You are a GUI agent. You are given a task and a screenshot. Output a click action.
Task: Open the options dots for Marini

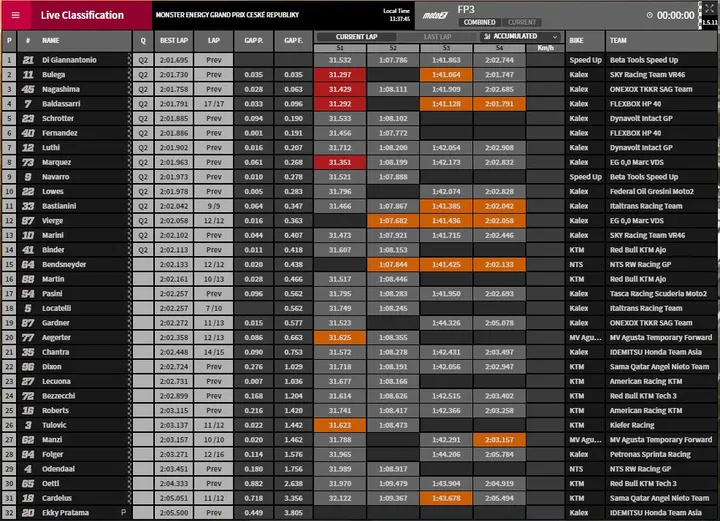129,235
